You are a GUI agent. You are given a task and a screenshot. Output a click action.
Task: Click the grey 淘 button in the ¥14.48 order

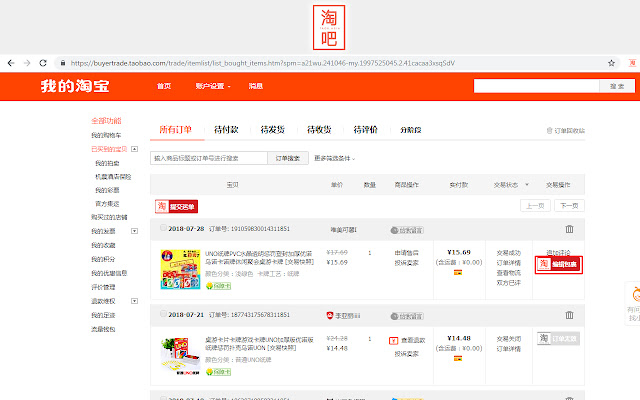pyautogui.click(x=558, y=339)
